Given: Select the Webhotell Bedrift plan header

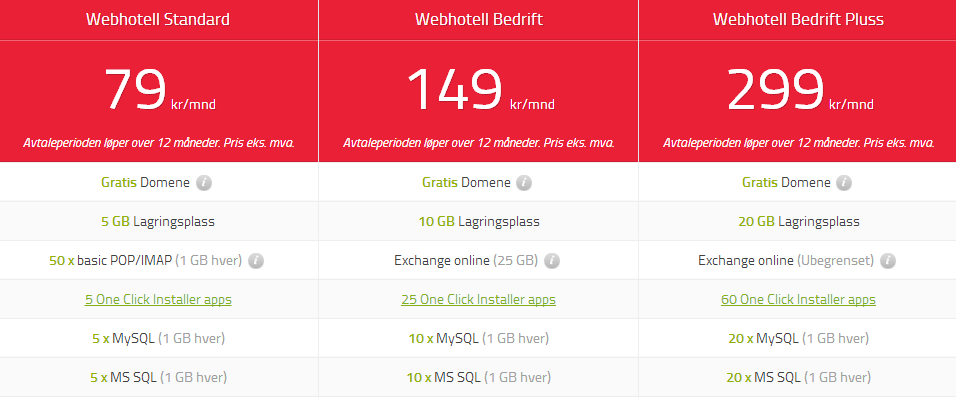Looking at the screenshot, I should pyautogui.click(x=479, y=20).
